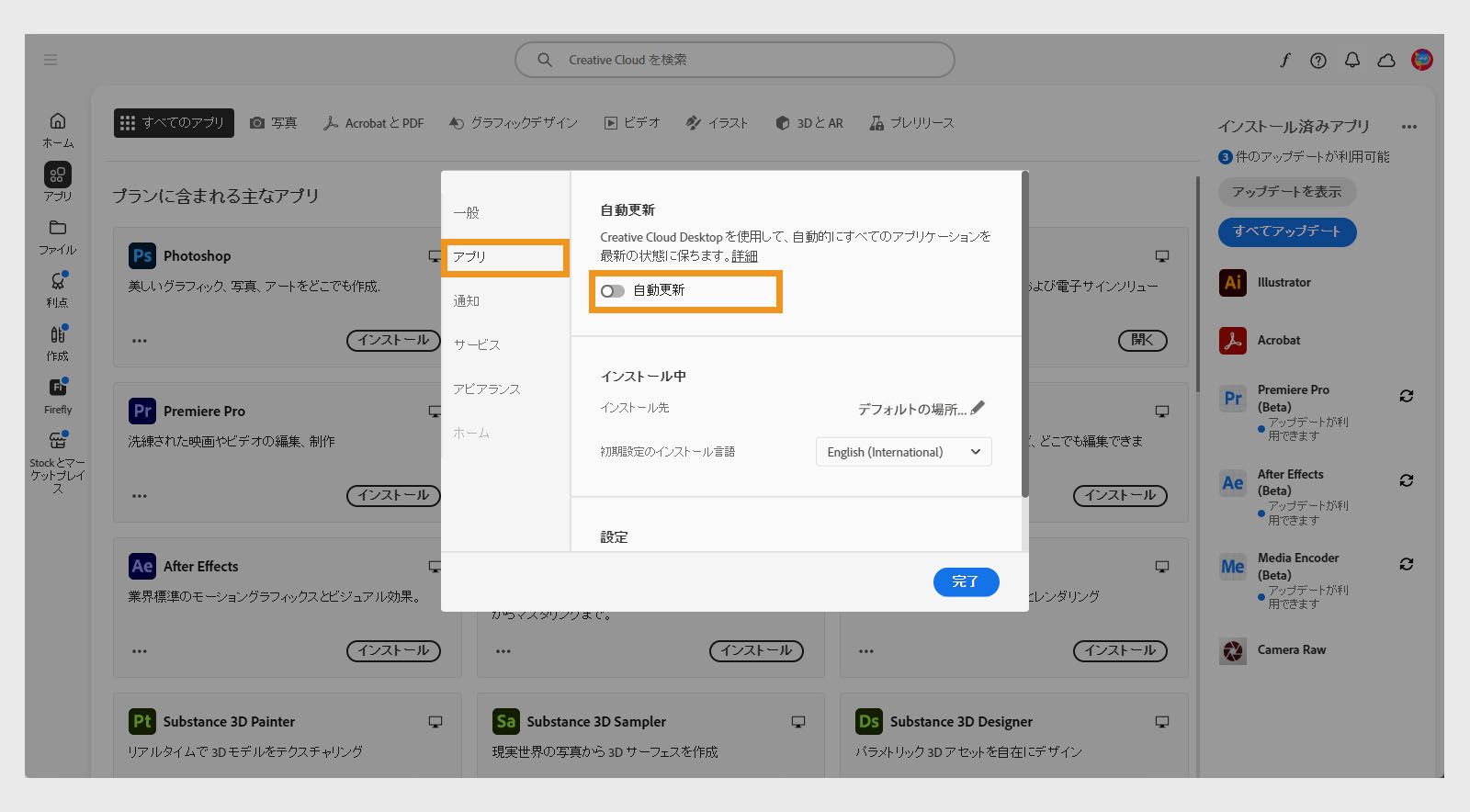Open the user profile avatar

[x=1422, y=60]
